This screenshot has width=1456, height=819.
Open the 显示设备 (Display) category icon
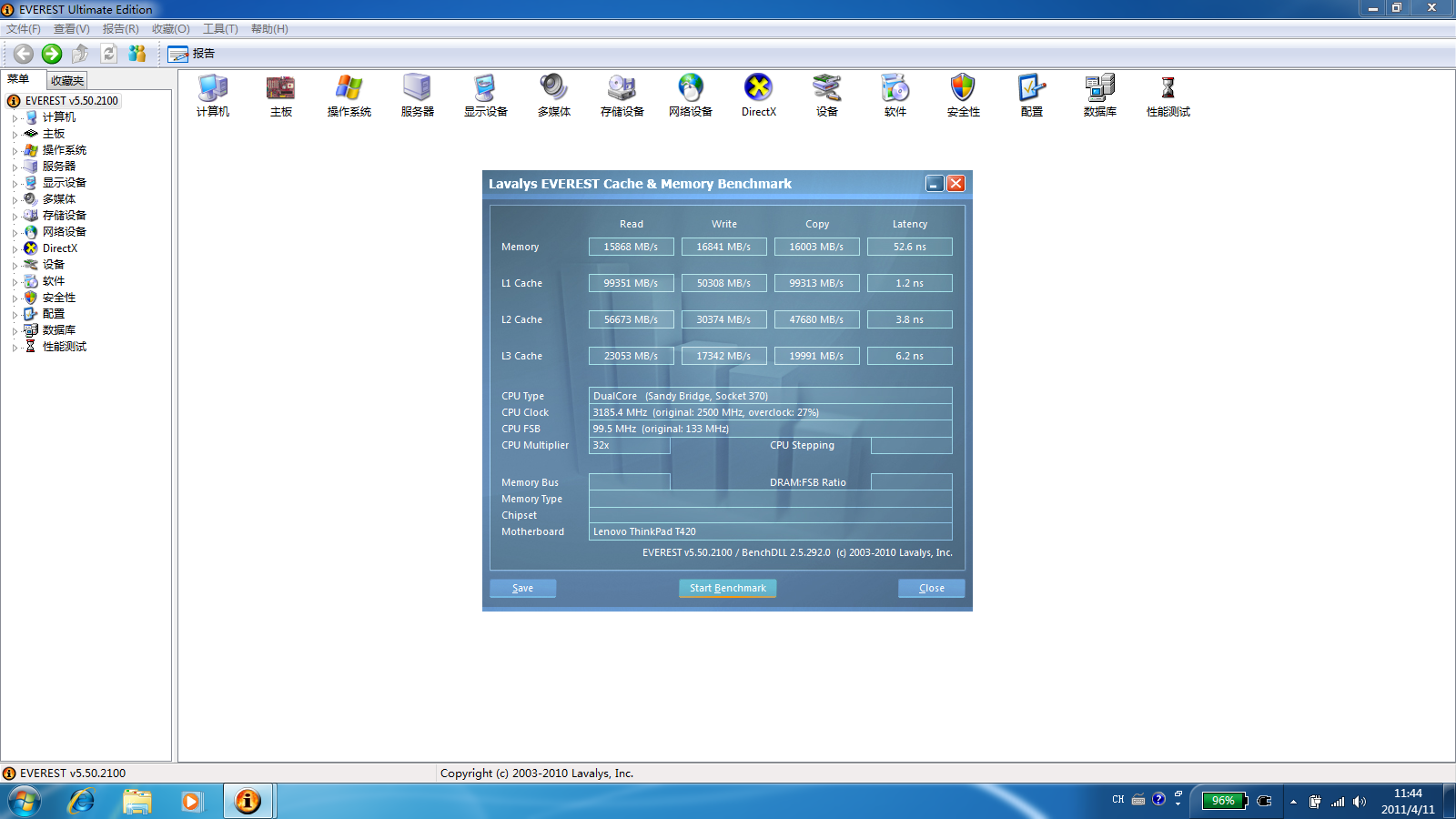(486, 96)
